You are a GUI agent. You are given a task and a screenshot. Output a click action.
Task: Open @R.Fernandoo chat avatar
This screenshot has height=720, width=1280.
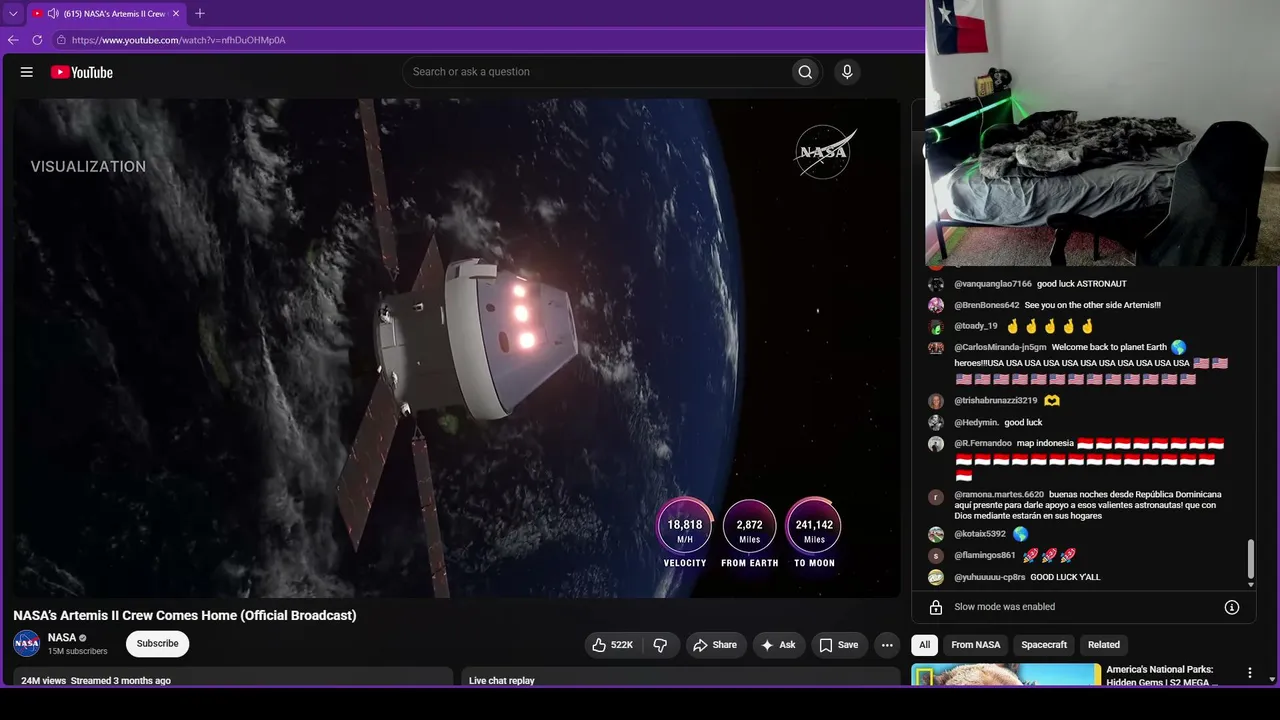point(936,444)
